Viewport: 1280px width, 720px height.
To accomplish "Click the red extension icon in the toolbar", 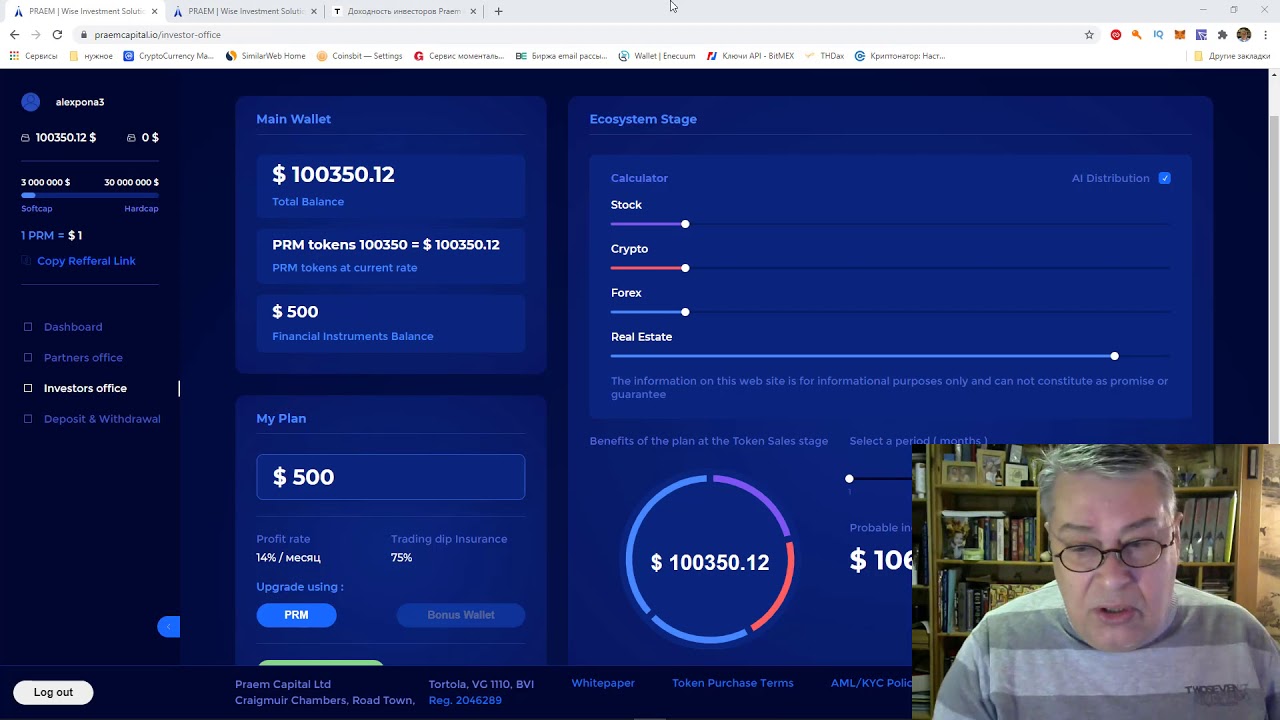I will point(1116,34).
